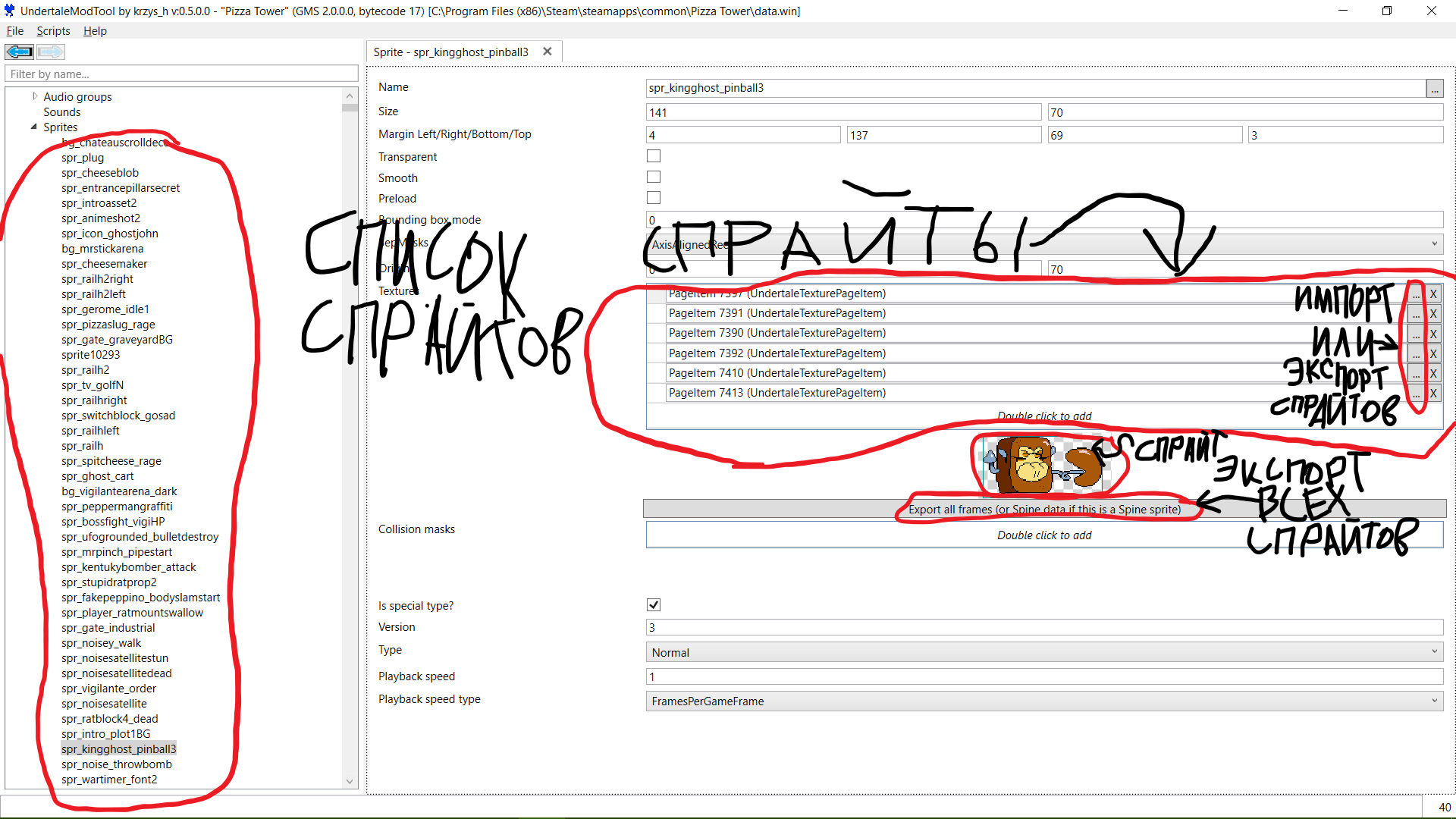Click the forward navigation arrow icon
The image size is (1456, 819).
[50, 52]
